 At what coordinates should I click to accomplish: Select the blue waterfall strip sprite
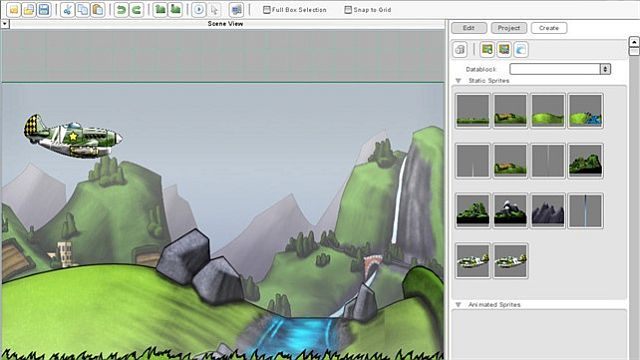[x=585, y=211]
